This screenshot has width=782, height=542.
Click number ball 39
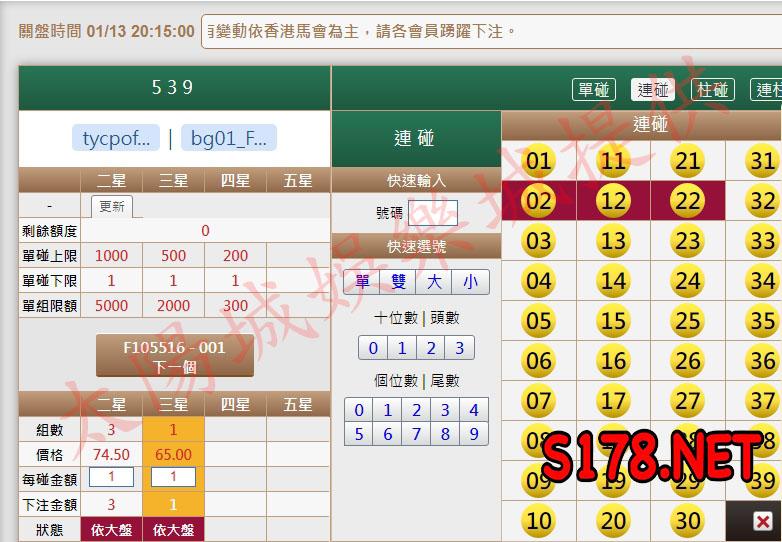(763, 481)
